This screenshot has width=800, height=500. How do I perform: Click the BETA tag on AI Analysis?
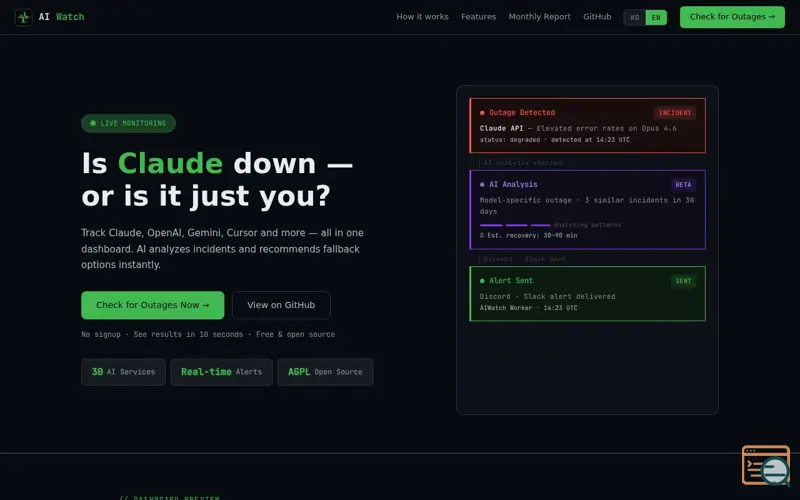(x=683, y=185)
